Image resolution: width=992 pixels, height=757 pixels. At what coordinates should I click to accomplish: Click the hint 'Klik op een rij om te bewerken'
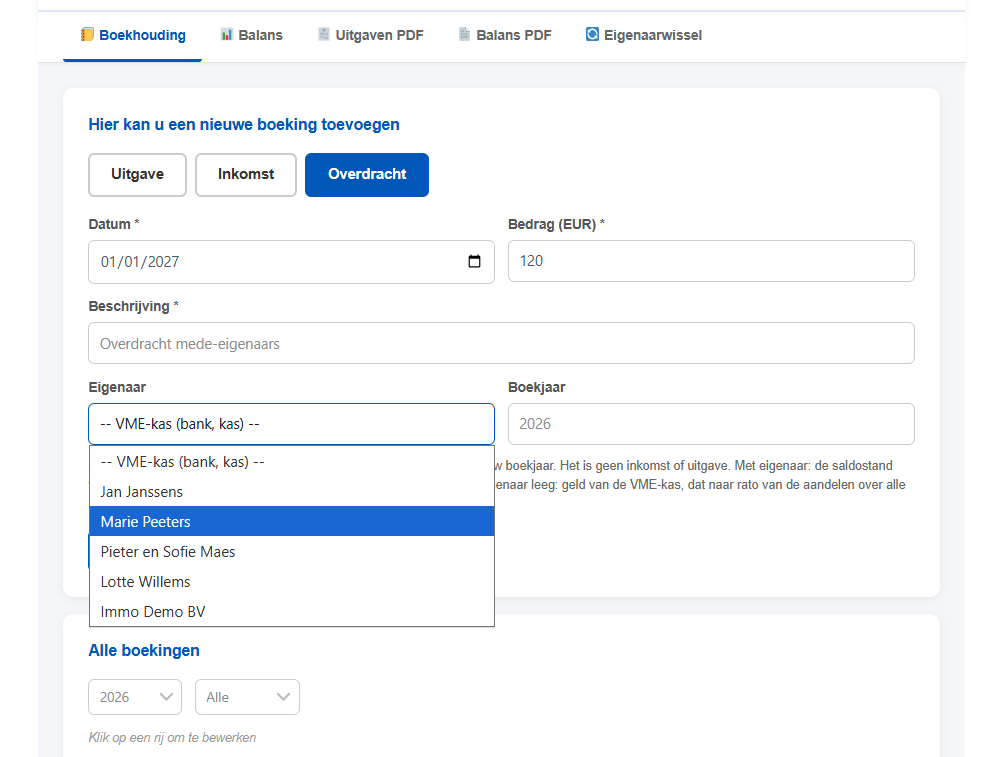(172, 737)
